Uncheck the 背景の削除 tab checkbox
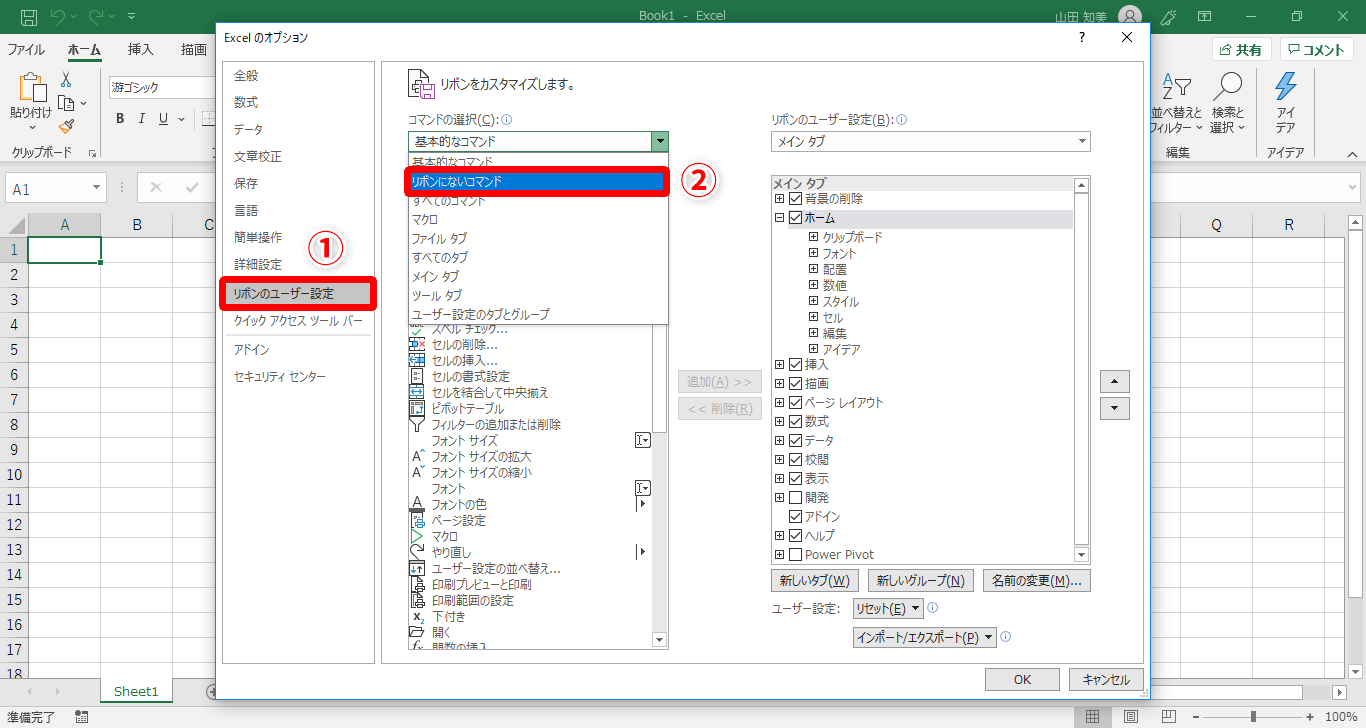This screenshot has width=1366, height=728. coord(796,199)
